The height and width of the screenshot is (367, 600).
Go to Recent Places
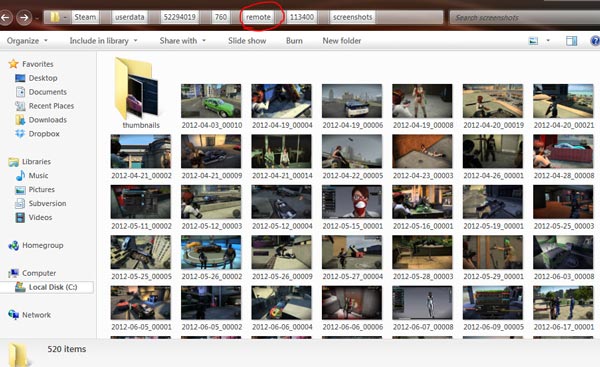[44, 106]
